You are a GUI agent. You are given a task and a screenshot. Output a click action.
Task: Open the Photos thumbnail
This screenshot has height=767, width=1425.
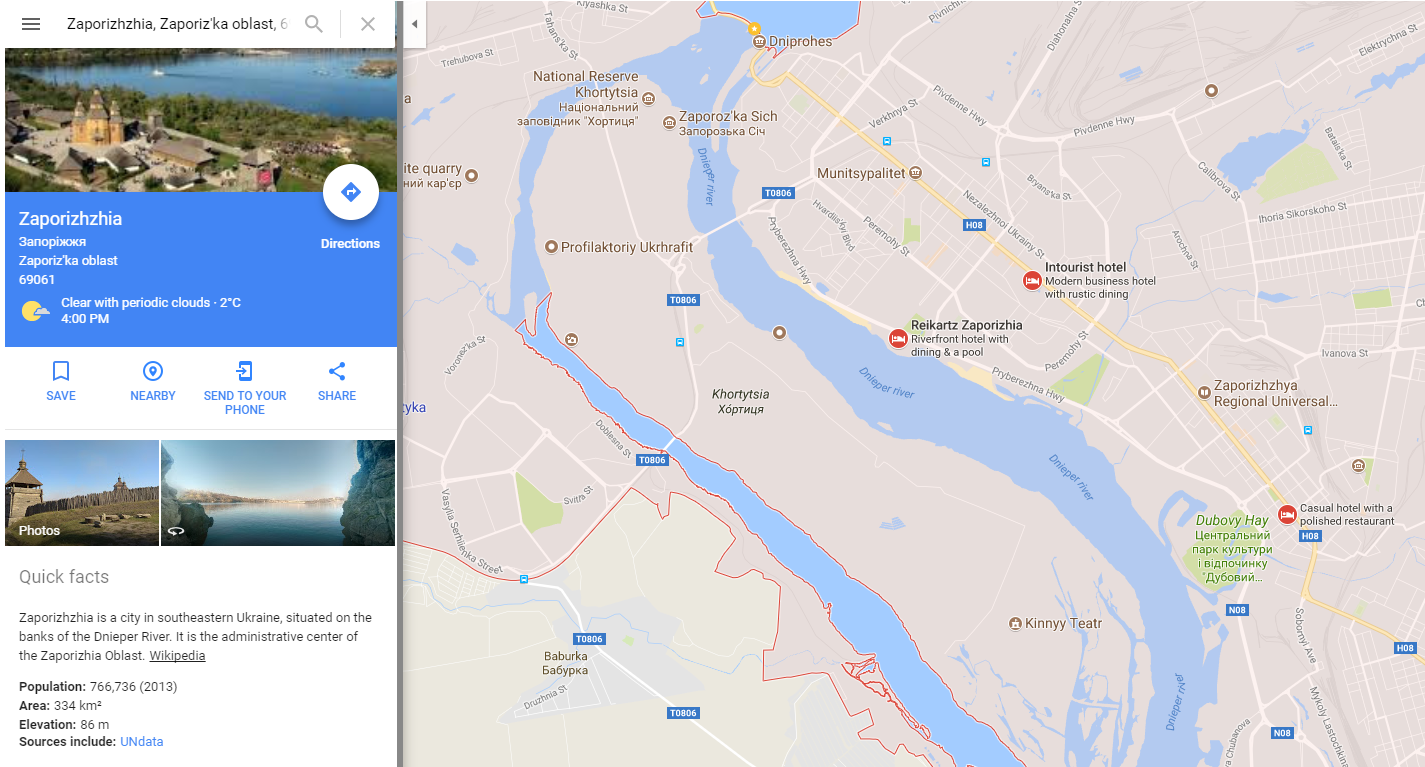point(82,493)
